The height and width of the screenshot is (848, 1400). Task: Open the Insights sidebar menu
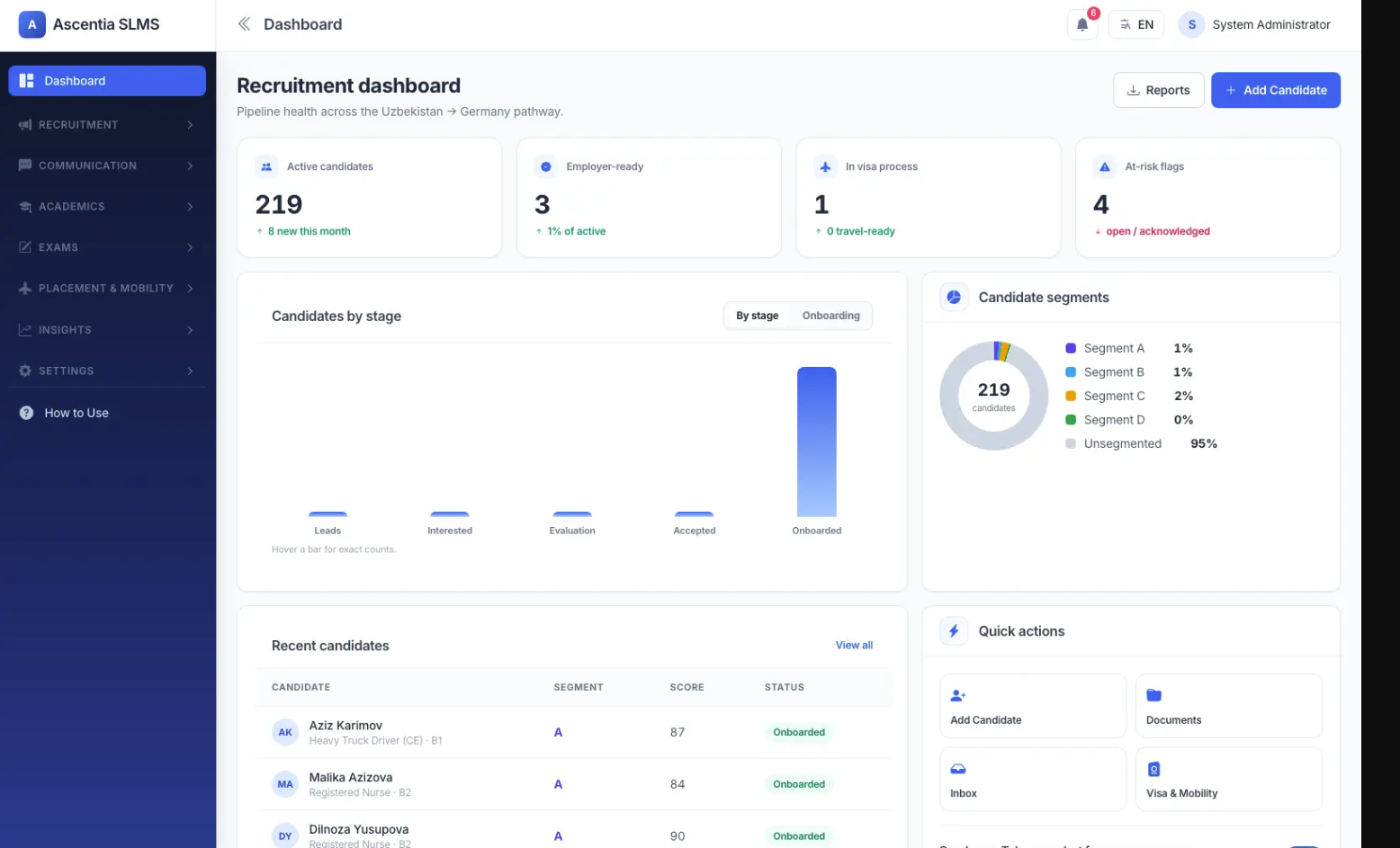click(x=107, y=330)
